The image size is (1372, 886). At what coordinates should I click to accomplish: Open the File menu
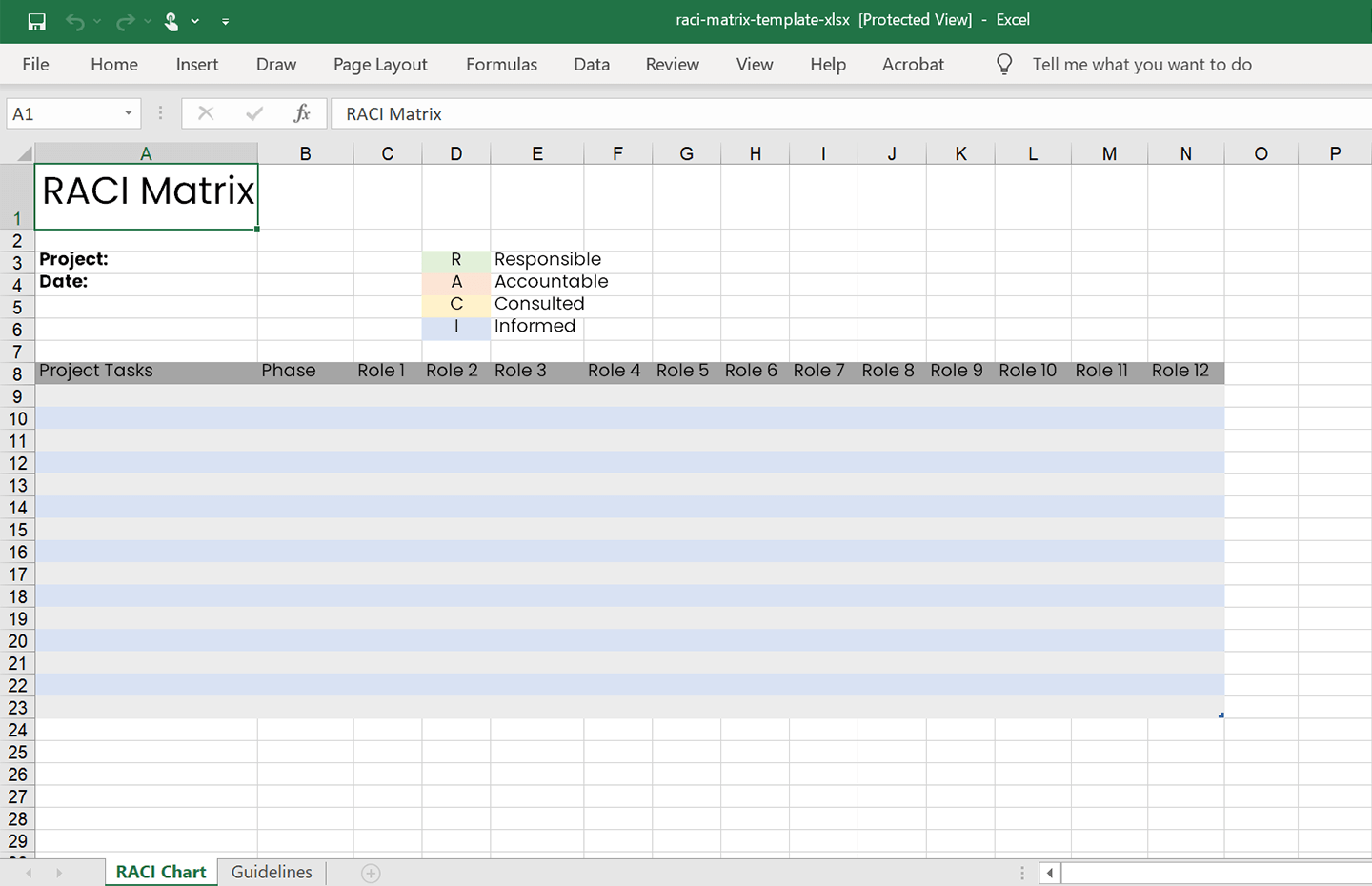click(35, 64)
